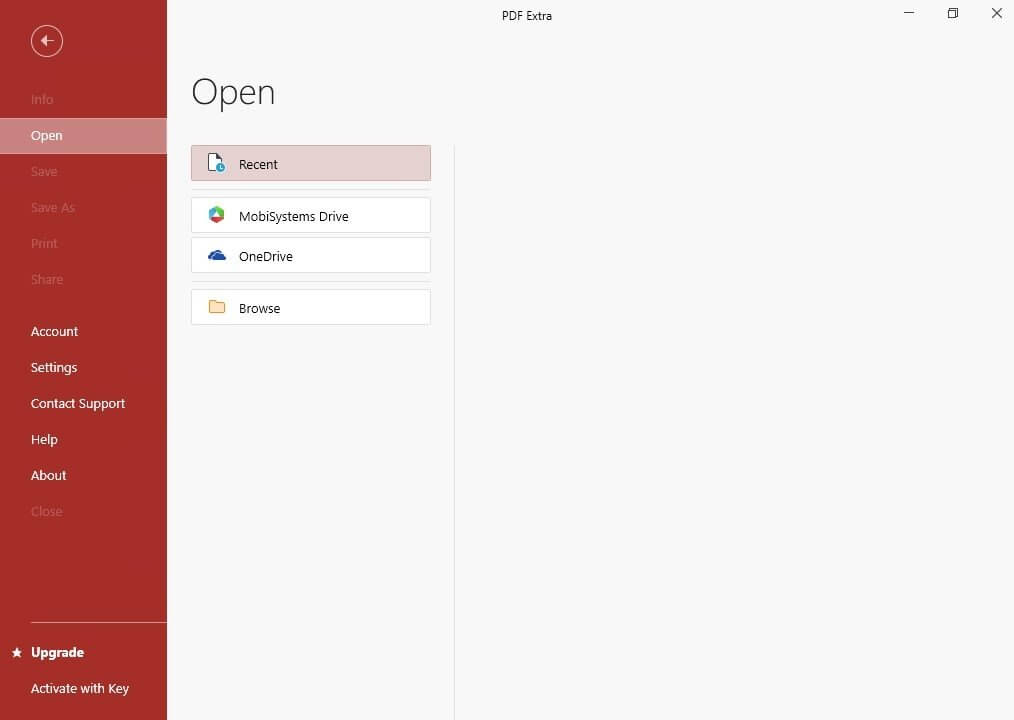Click the back arrow icon
Image resolution: width=1014 pixels, height=720 pixels.
47,41
